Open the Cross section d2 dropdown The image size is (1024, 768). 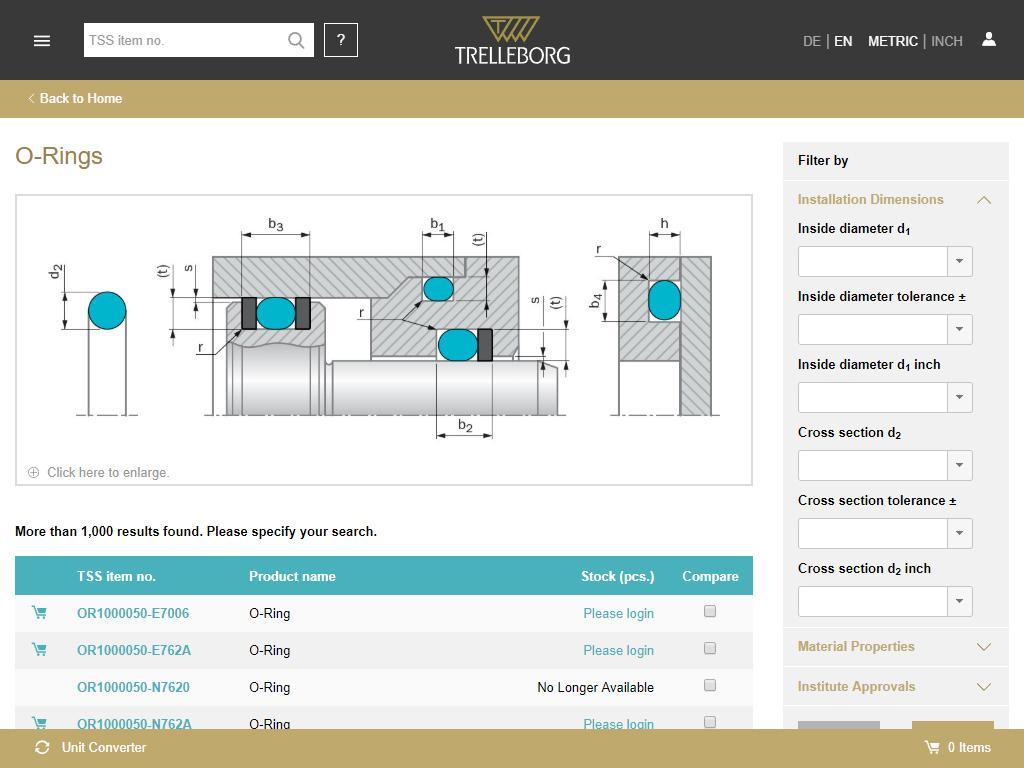point(885,465)
